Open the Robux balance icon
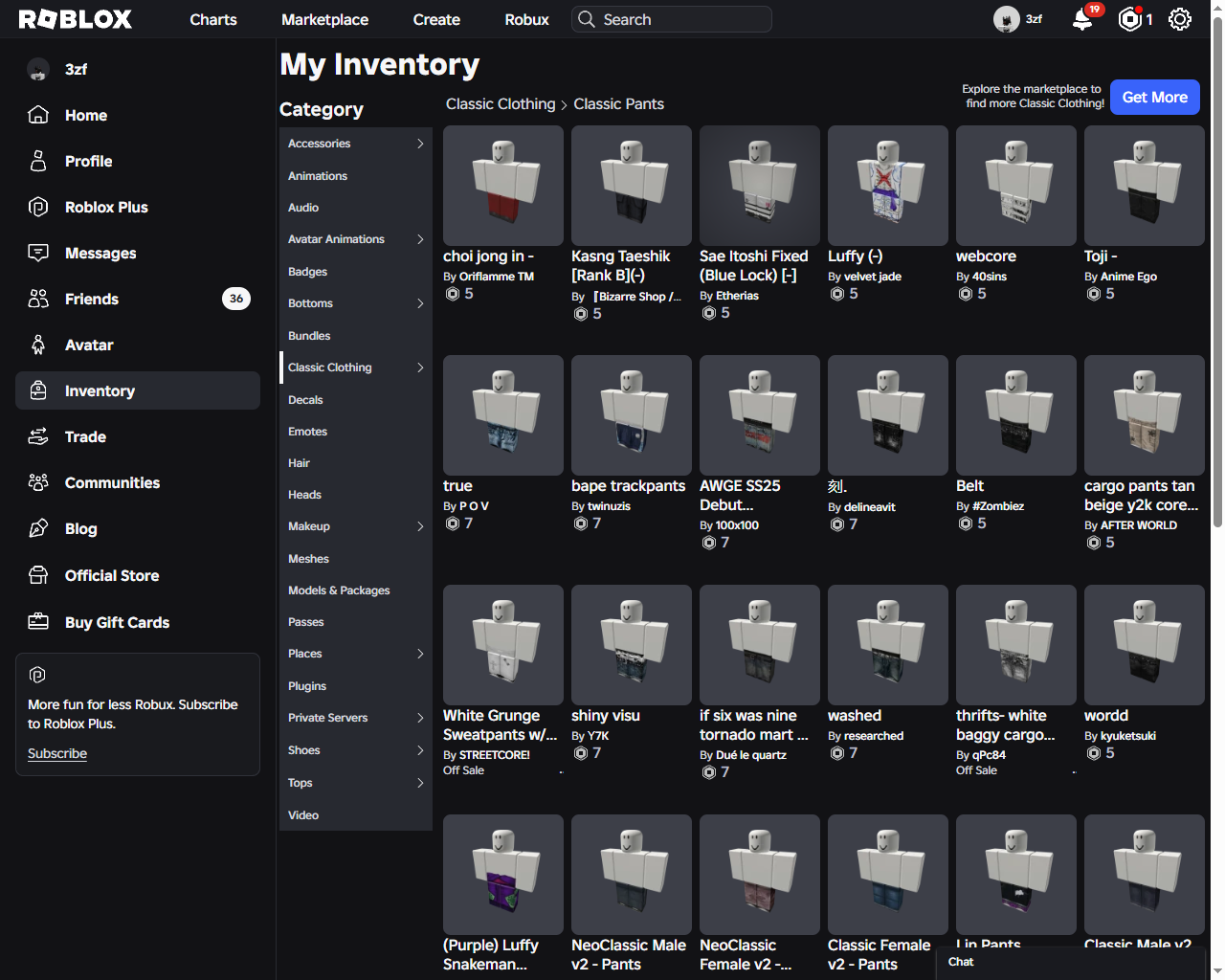This screenshot has height=980, width=1225. pos(1130,19)
